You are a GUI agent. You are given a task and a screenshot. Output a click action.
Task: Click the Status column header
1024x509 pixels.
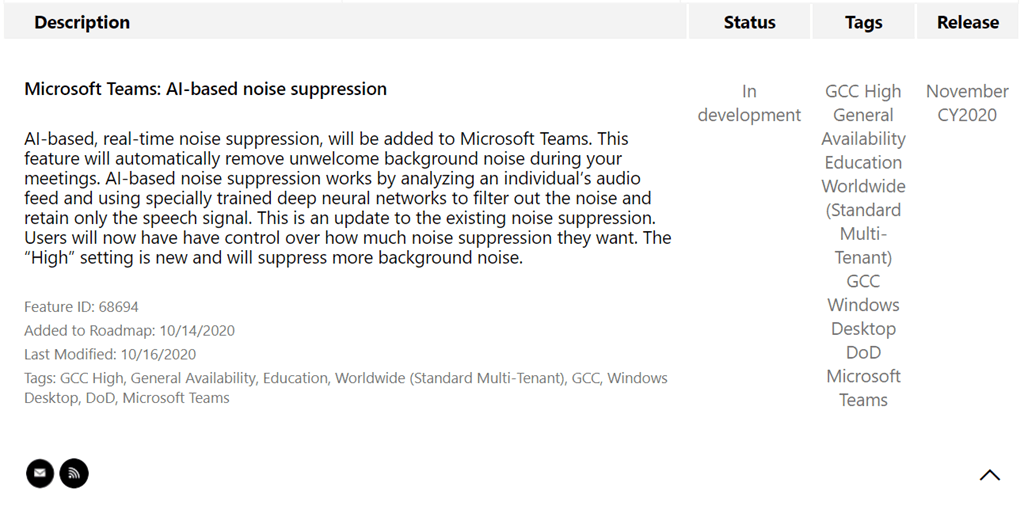[x=749, y=22]
